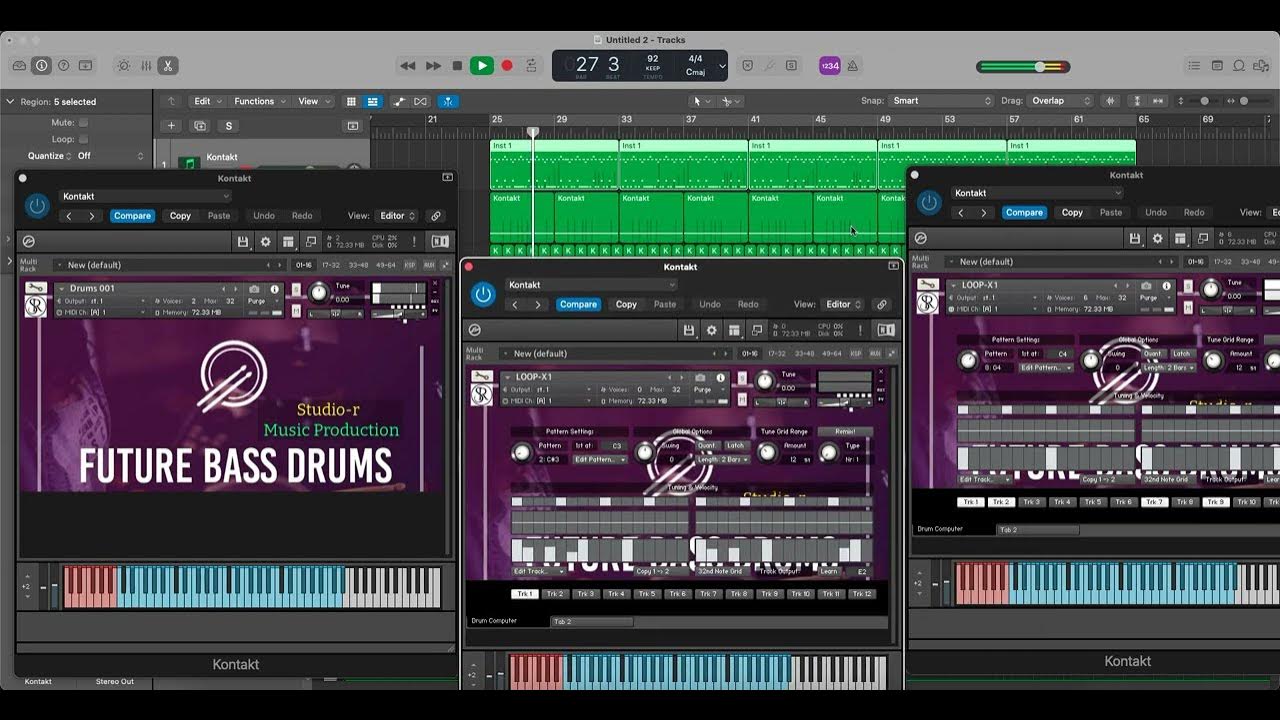Click the red Record button
Screen dimensions: 1280x720
click(x=507, y=66)
